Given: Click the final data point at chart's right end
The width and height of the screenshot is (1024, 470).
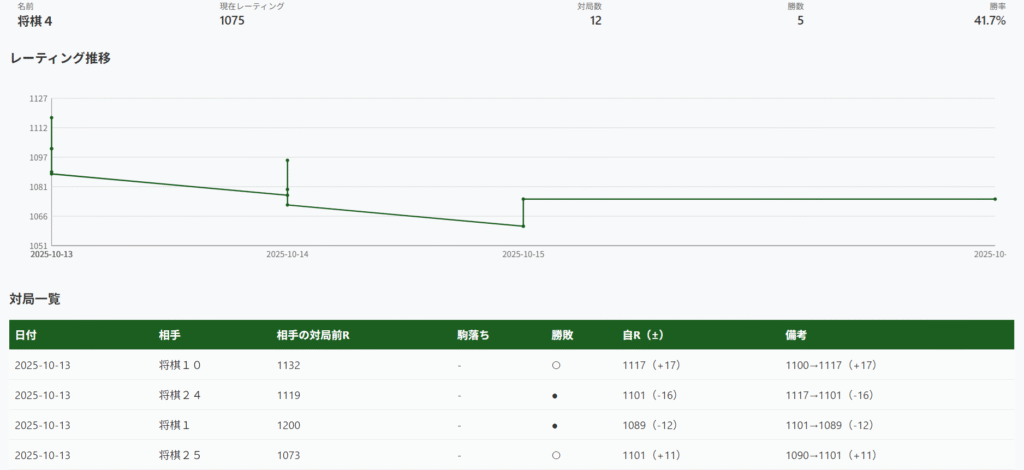Looking at the screenshot, I should point(995,199).
